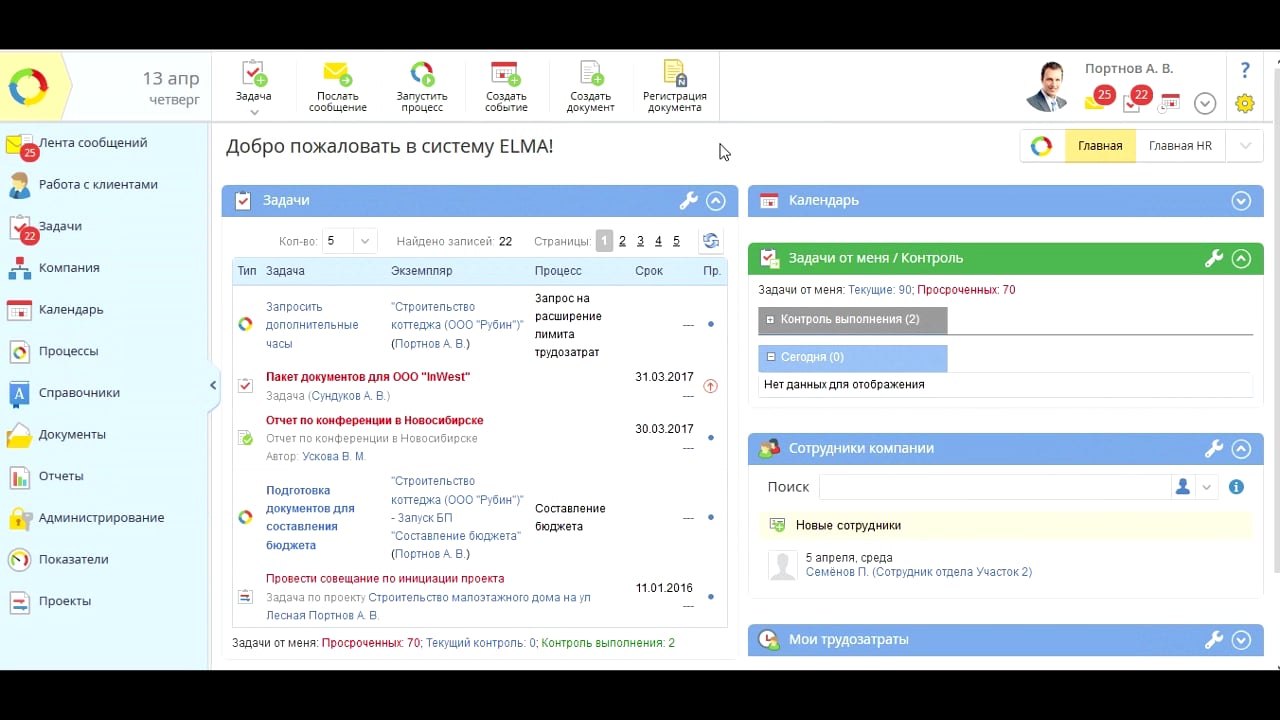This screenshot has height=720, width=1280.
Task: Open the help question mark icon
Action: pos(1245,70)
